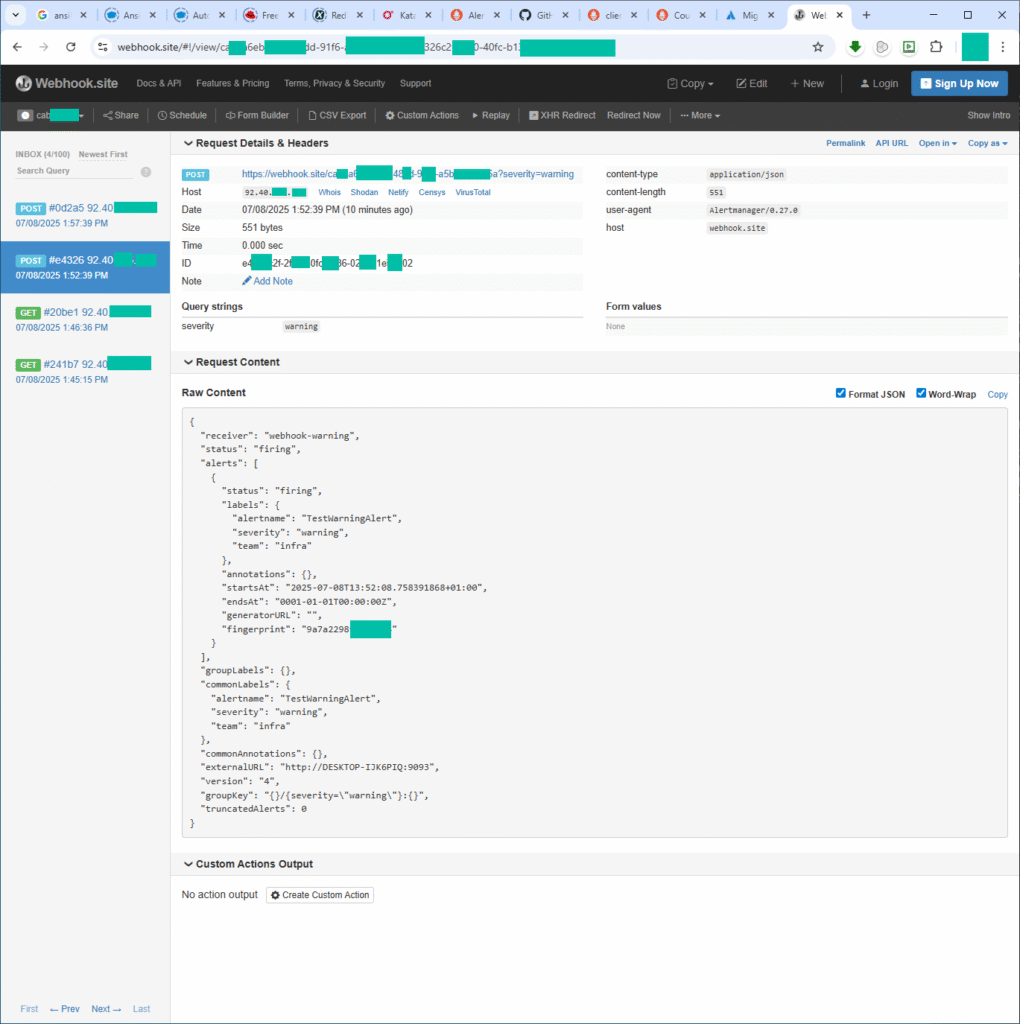The width and height of the screenshot is (1020, 1024).
Task: Click Redirect Now
Action: tap(633, 116)
